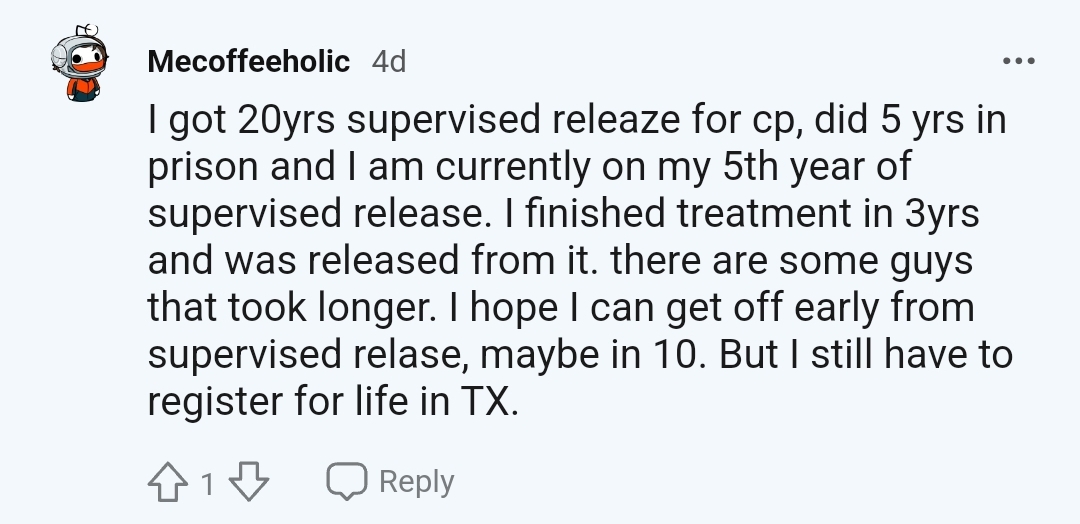Upvote the comment by Mecoffeeholic

[167, 481]
